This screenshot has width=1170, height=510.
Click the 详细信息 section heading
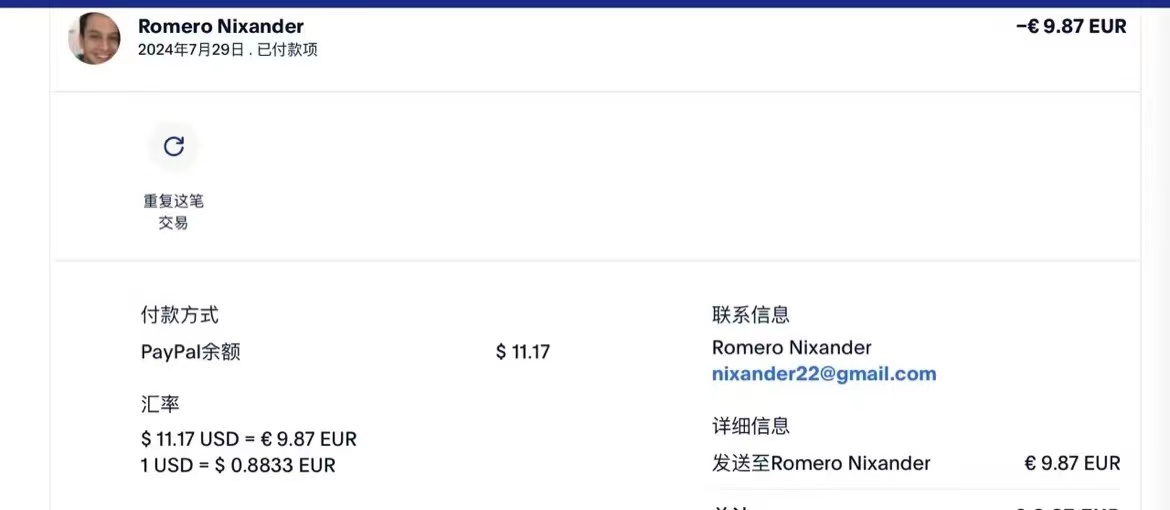(x=751, y=426)
